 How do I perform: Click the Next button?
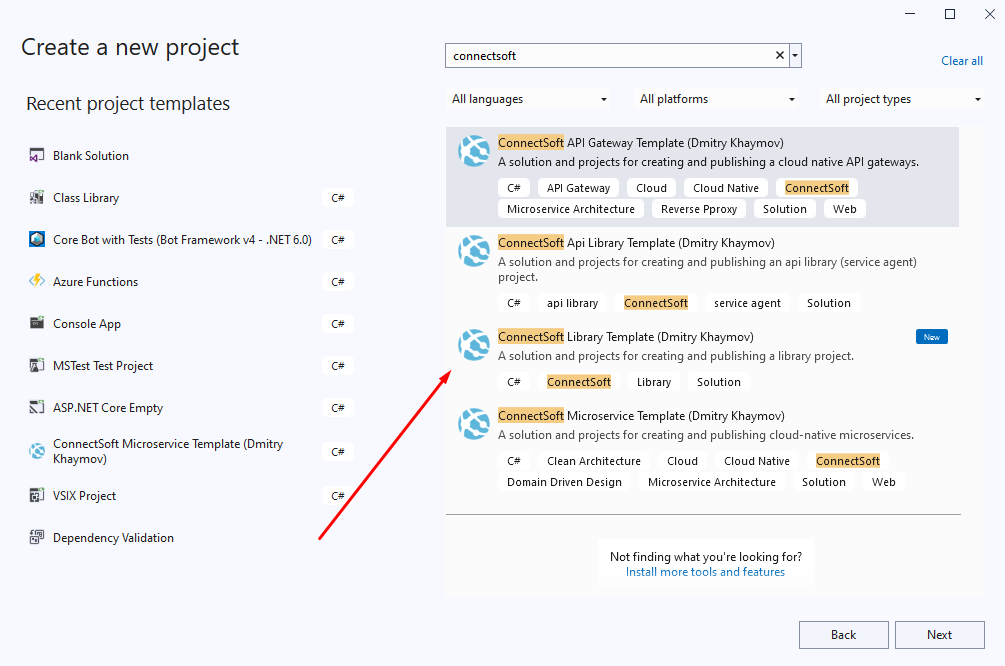click(x=939, y=634)
